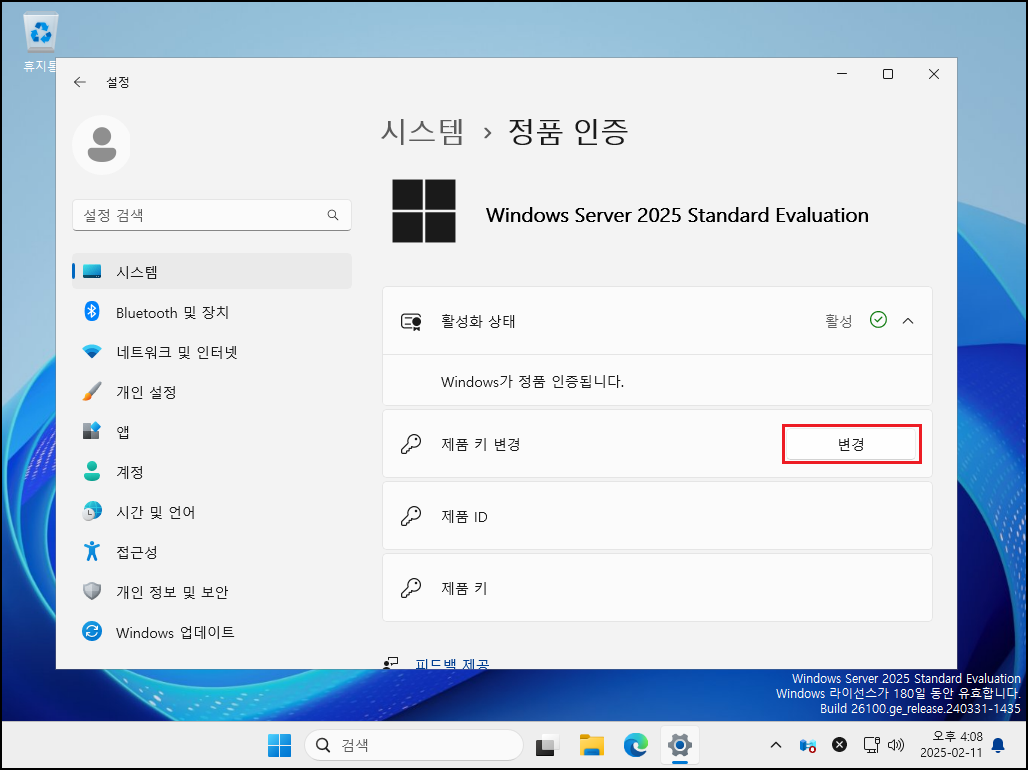Viewport: 1028px width, 770px height.
Task: Click the 제품 키 row text
Action: coord(464,588)
